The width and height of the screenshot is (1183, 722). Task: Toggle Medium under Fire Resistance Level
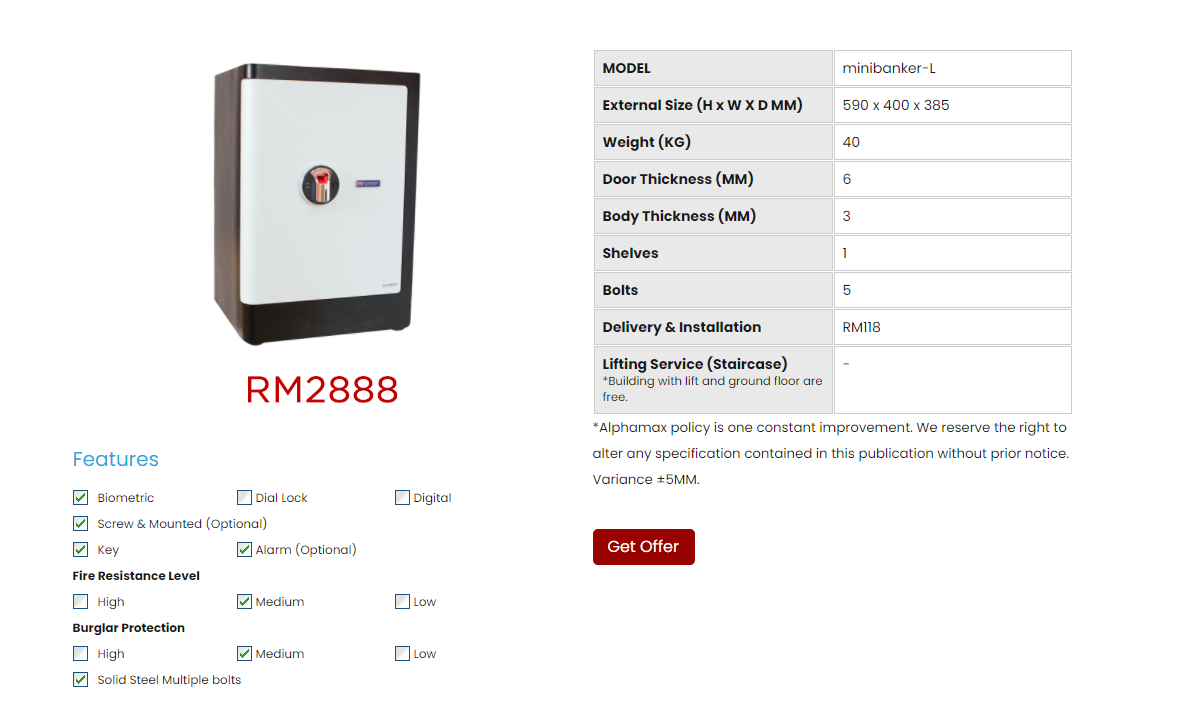(244, 601)
